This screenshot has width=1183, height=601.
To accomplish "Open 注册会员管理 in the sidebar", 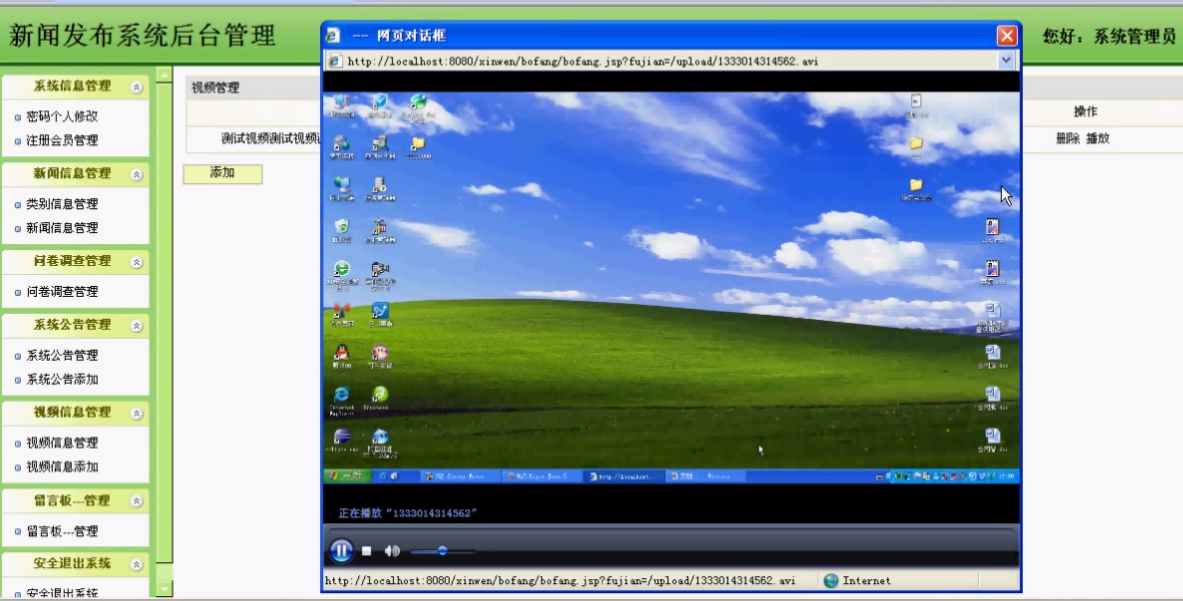I will [62, 140].
